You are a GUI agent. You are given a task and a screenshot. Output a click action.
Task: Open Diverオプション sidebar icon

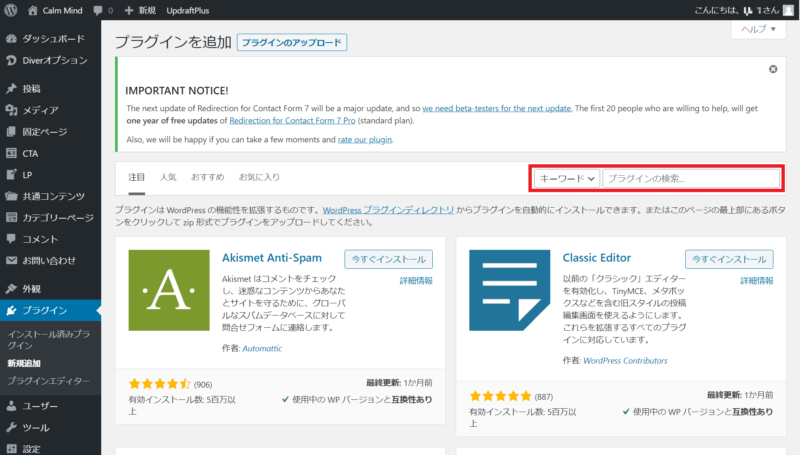click(11, 60)
